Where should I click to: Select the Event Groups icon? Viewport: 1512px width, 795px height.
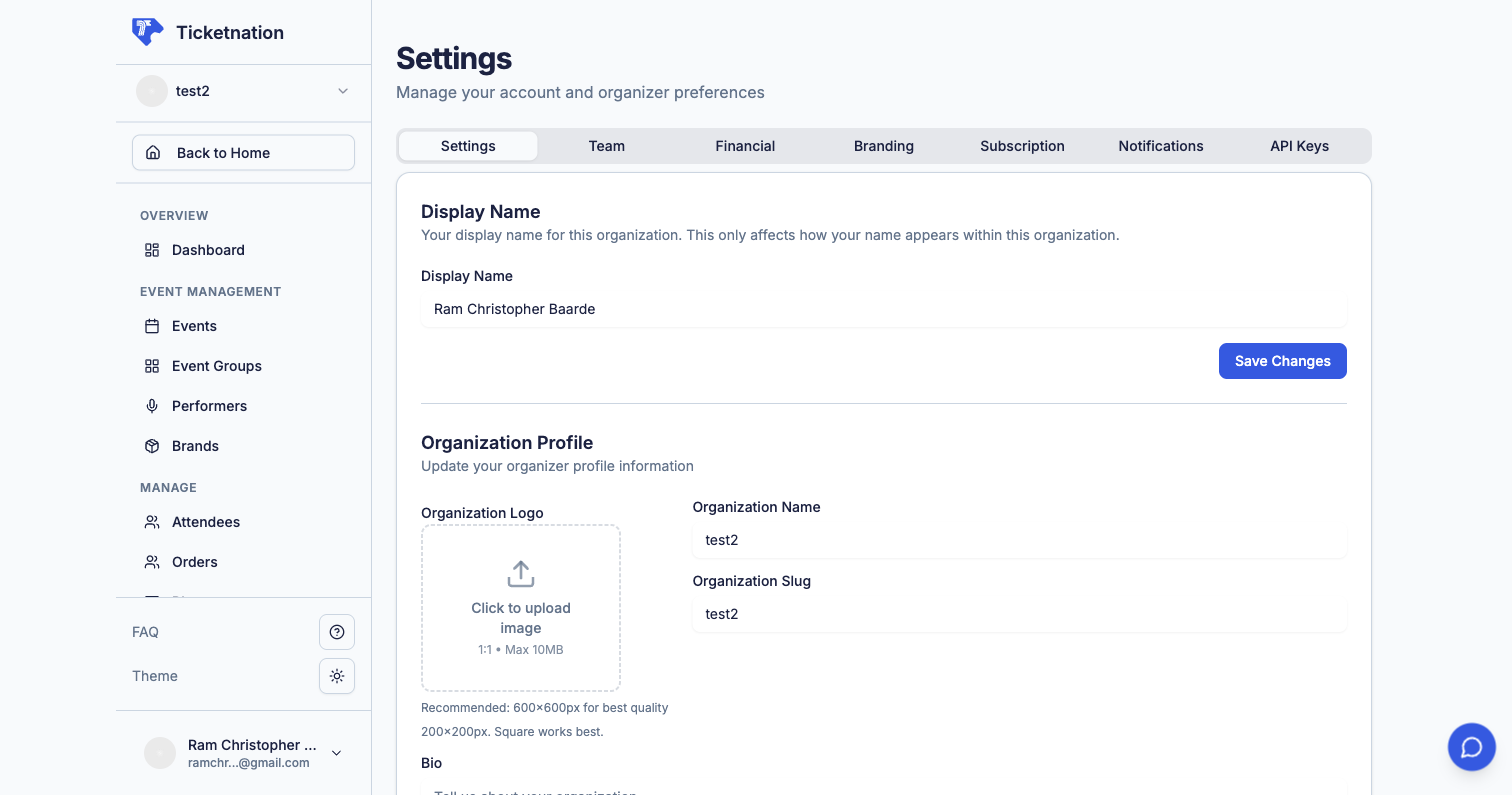[x=152, y=366]
